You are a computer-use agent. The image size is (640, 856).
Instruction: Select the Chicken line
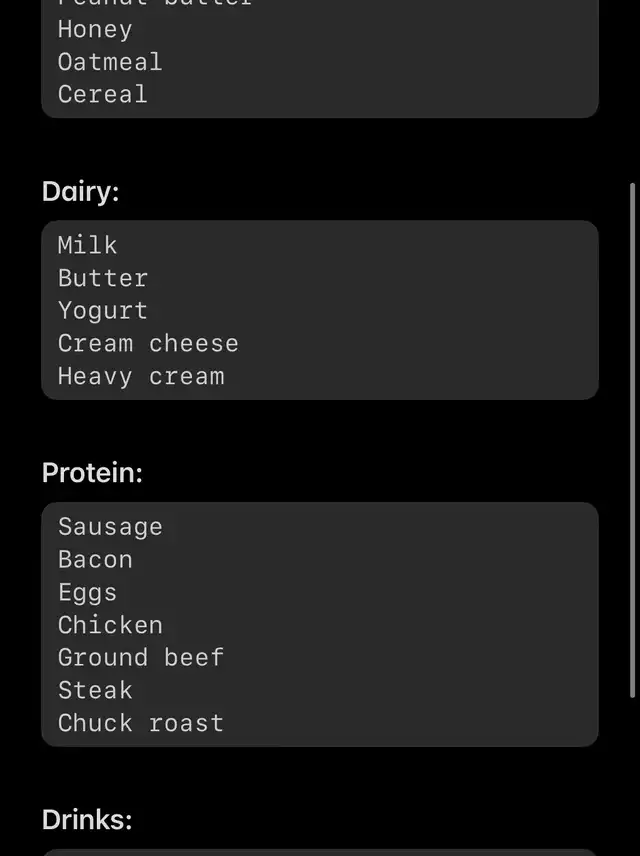(x=110, y=626)
